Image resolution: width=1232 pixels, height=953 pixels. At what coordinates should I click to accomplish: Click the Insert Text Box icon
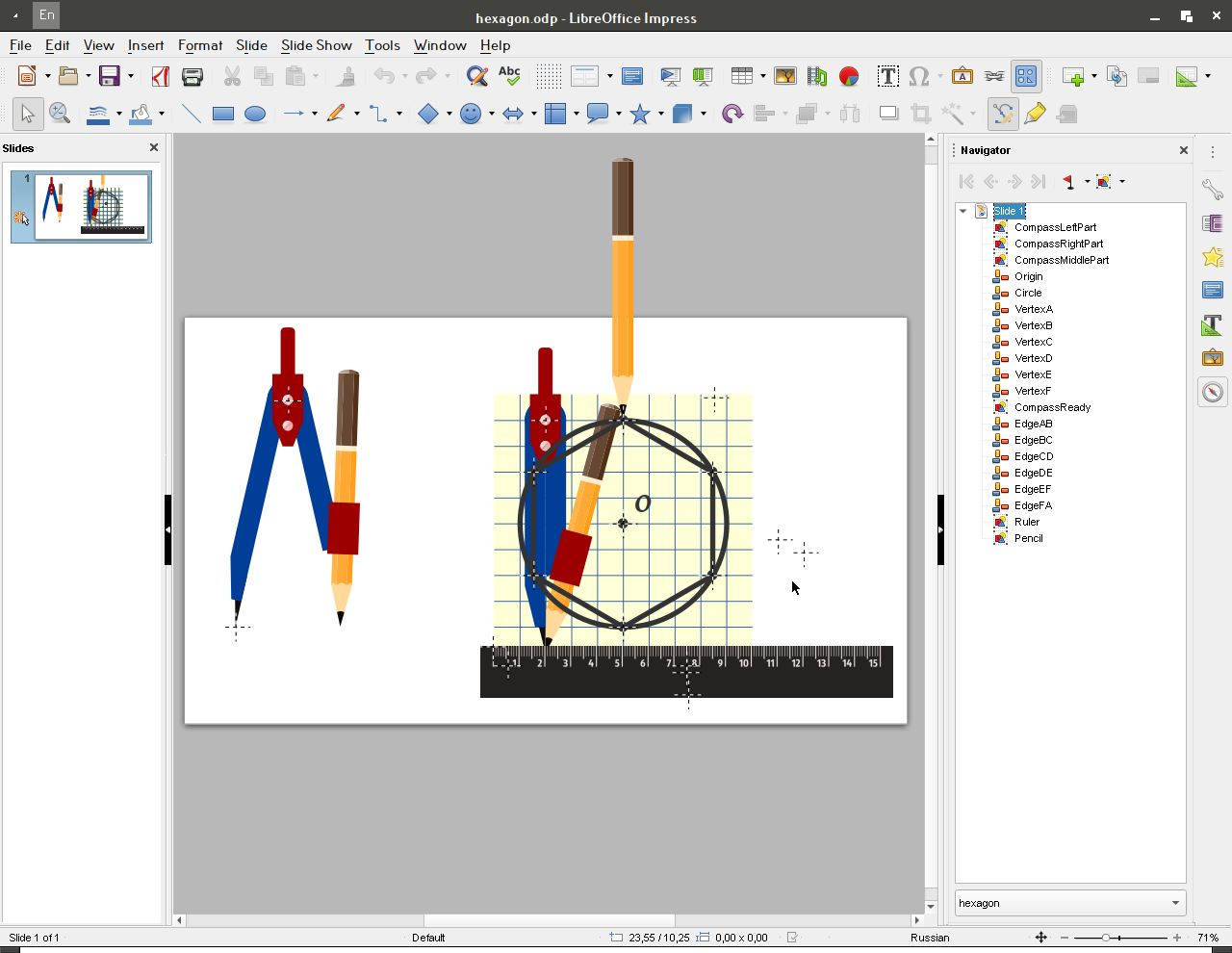point(888,76)
